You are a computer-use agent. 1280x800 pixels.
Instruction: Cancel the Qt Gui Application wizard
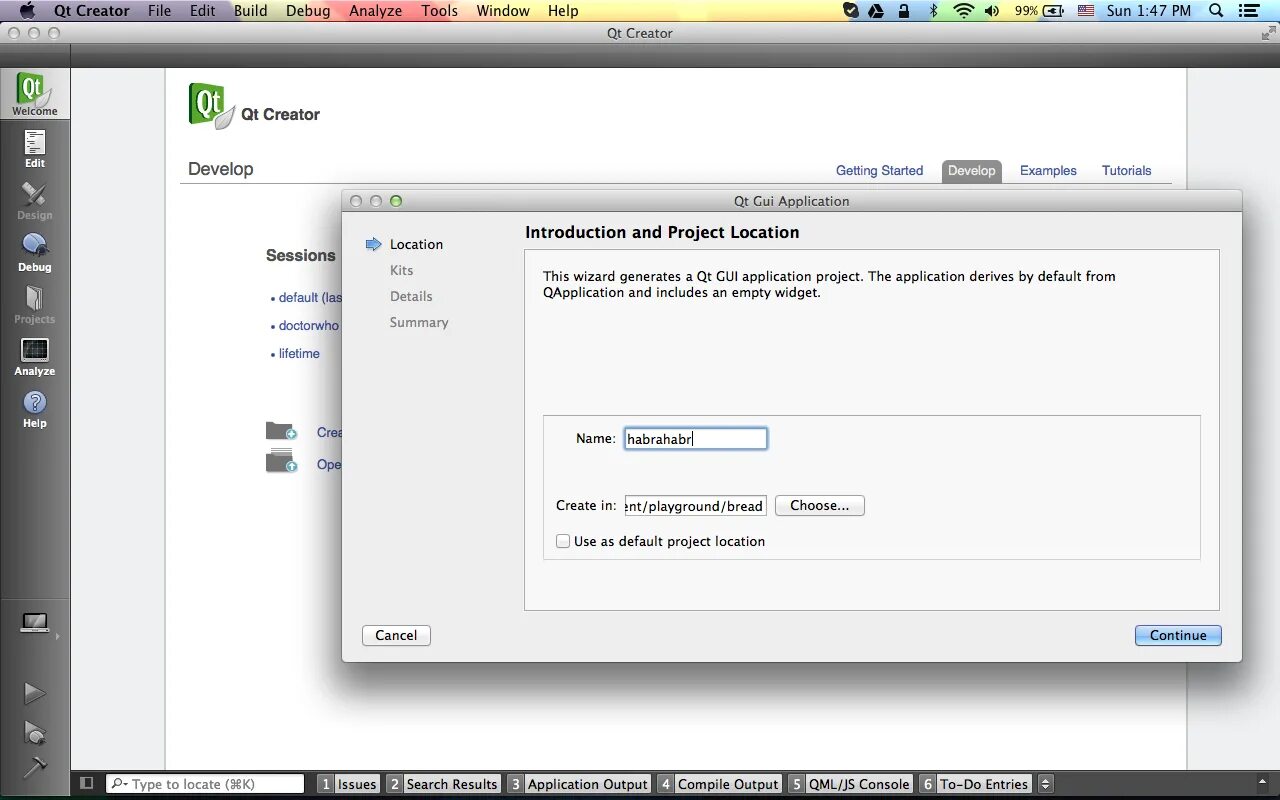click(396, 635)
